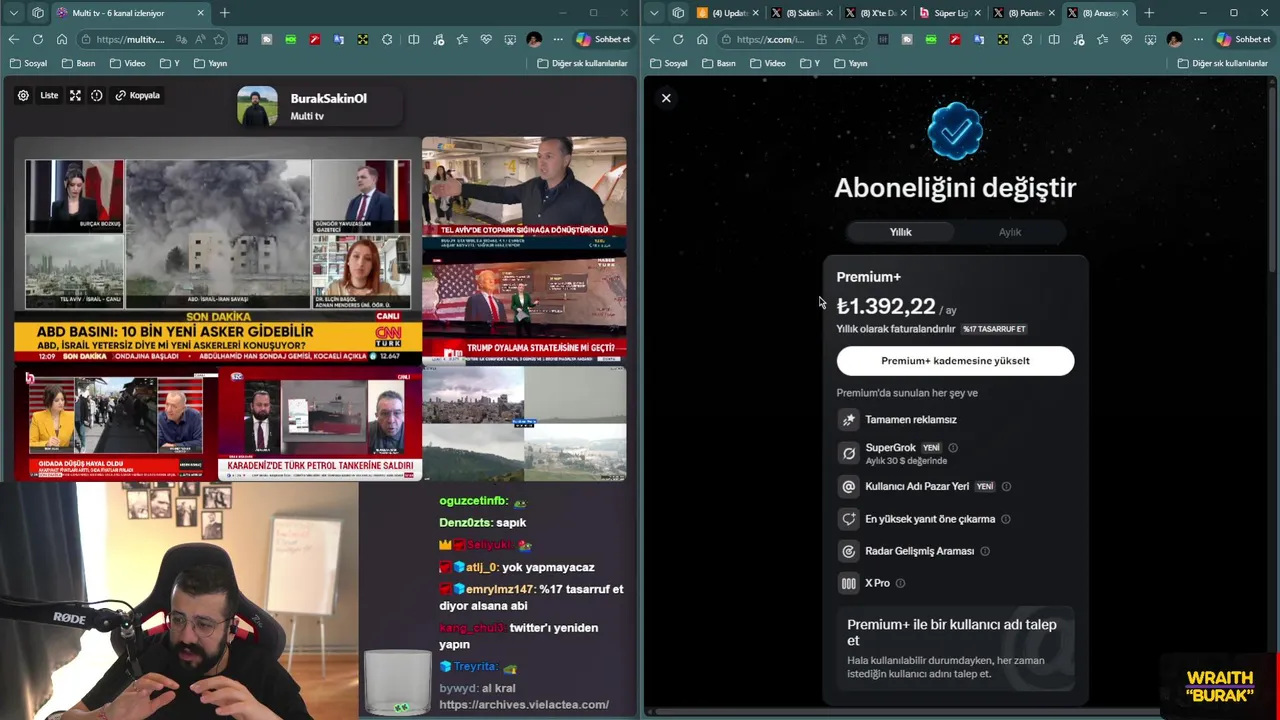
Task: Toggle fullscreen layout icon in Multi tv
Action: [75, 95]
